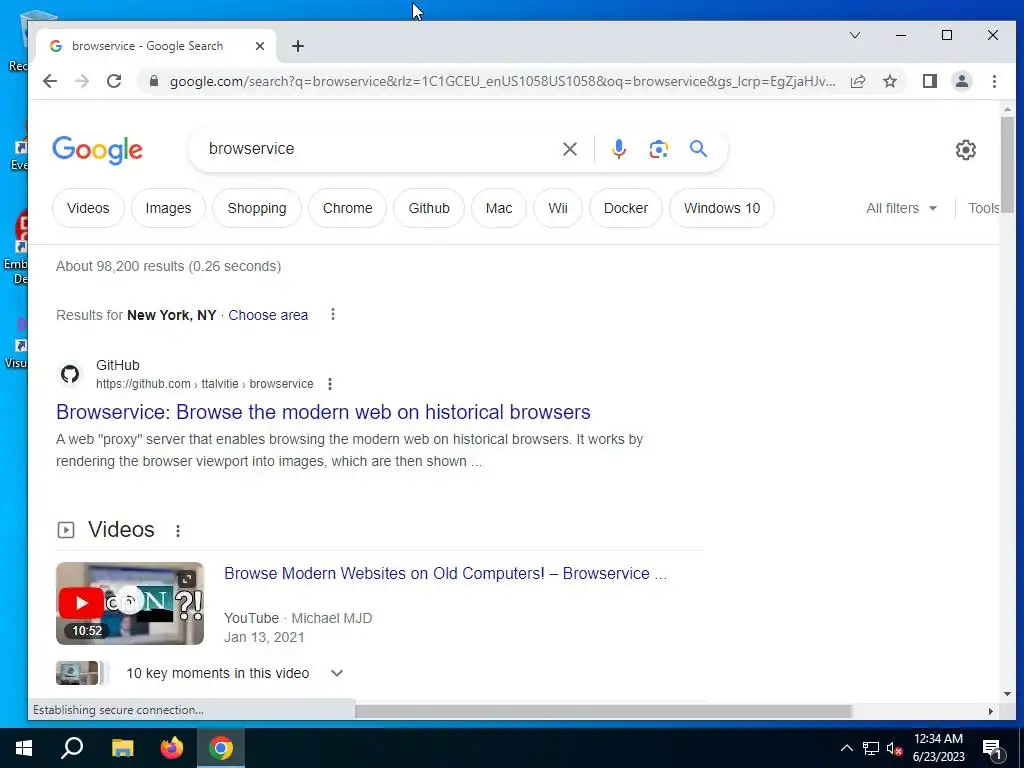Screen dimensions: 1024x768
Task: Open the Windows Start menu
Action: point(24,748)
